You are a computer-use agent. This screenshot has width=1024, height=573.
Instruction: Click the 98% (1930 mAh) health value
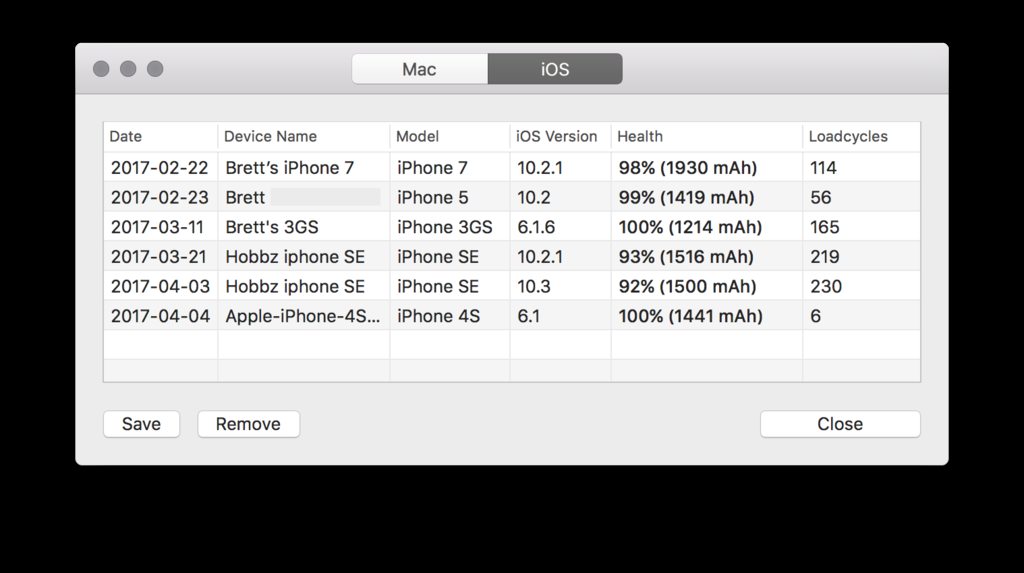[x=688, y=168]
